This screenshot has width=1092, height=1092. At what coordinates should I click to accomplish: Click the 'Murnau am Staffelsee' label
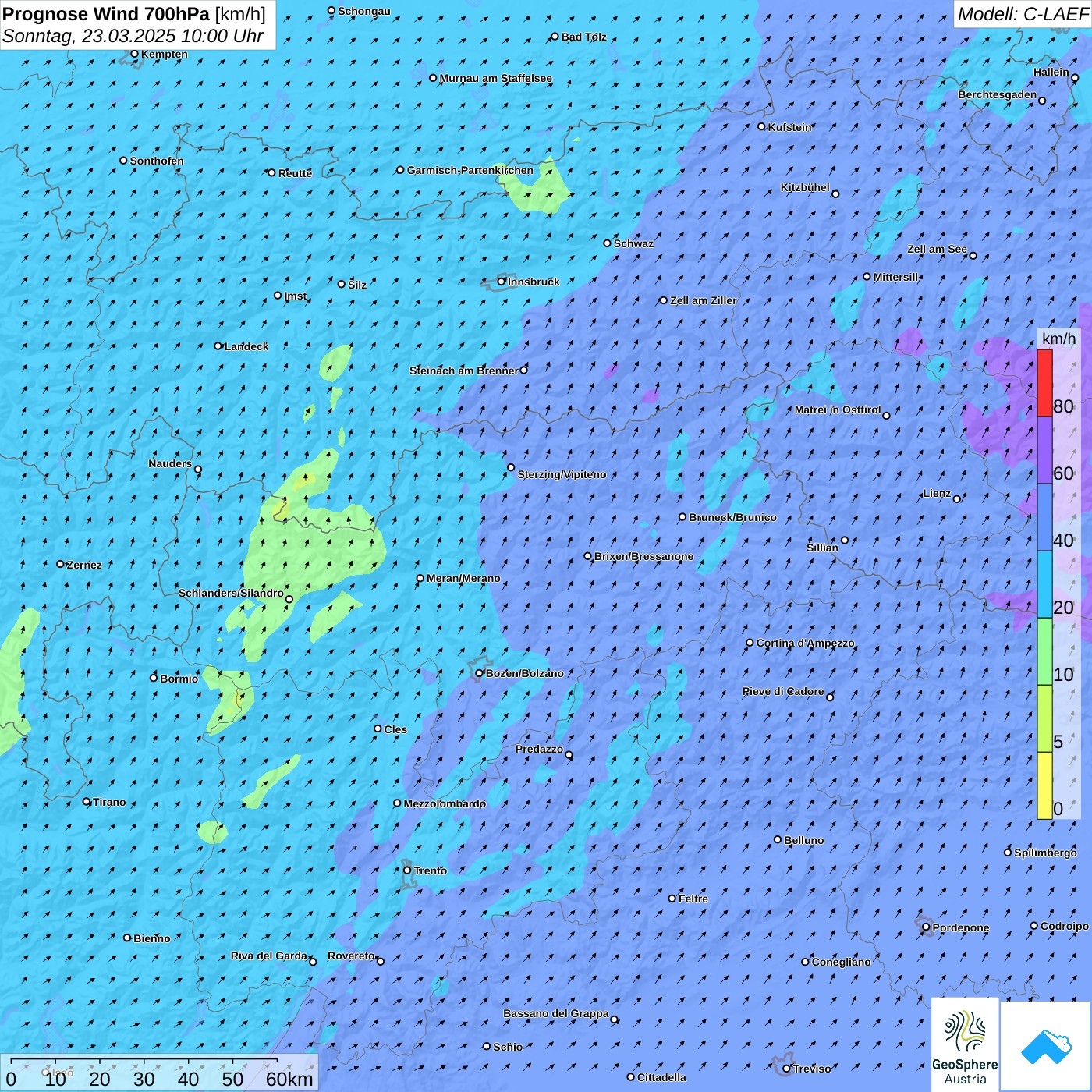pyautogui.click(x=496, y=78)
